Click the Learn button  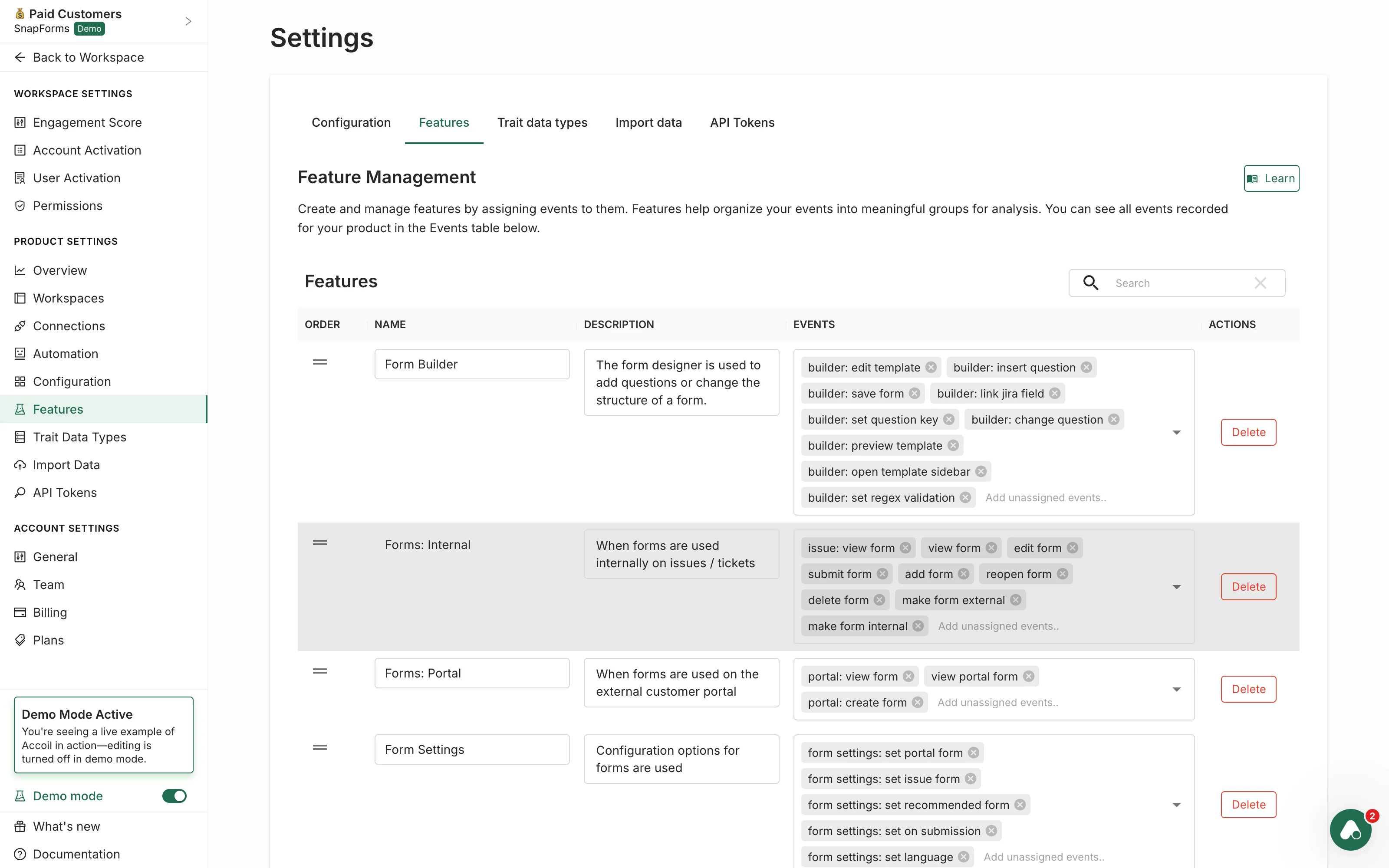tap(1271, 178)
